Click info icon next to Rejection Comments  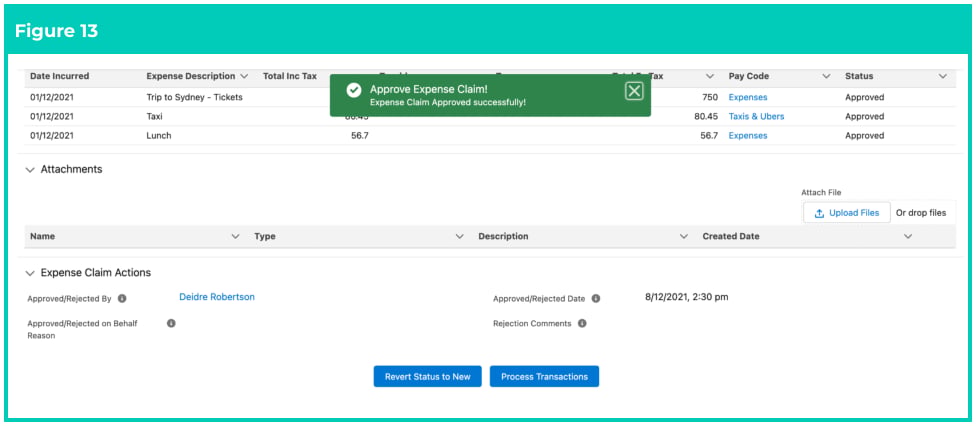point(582,323)
